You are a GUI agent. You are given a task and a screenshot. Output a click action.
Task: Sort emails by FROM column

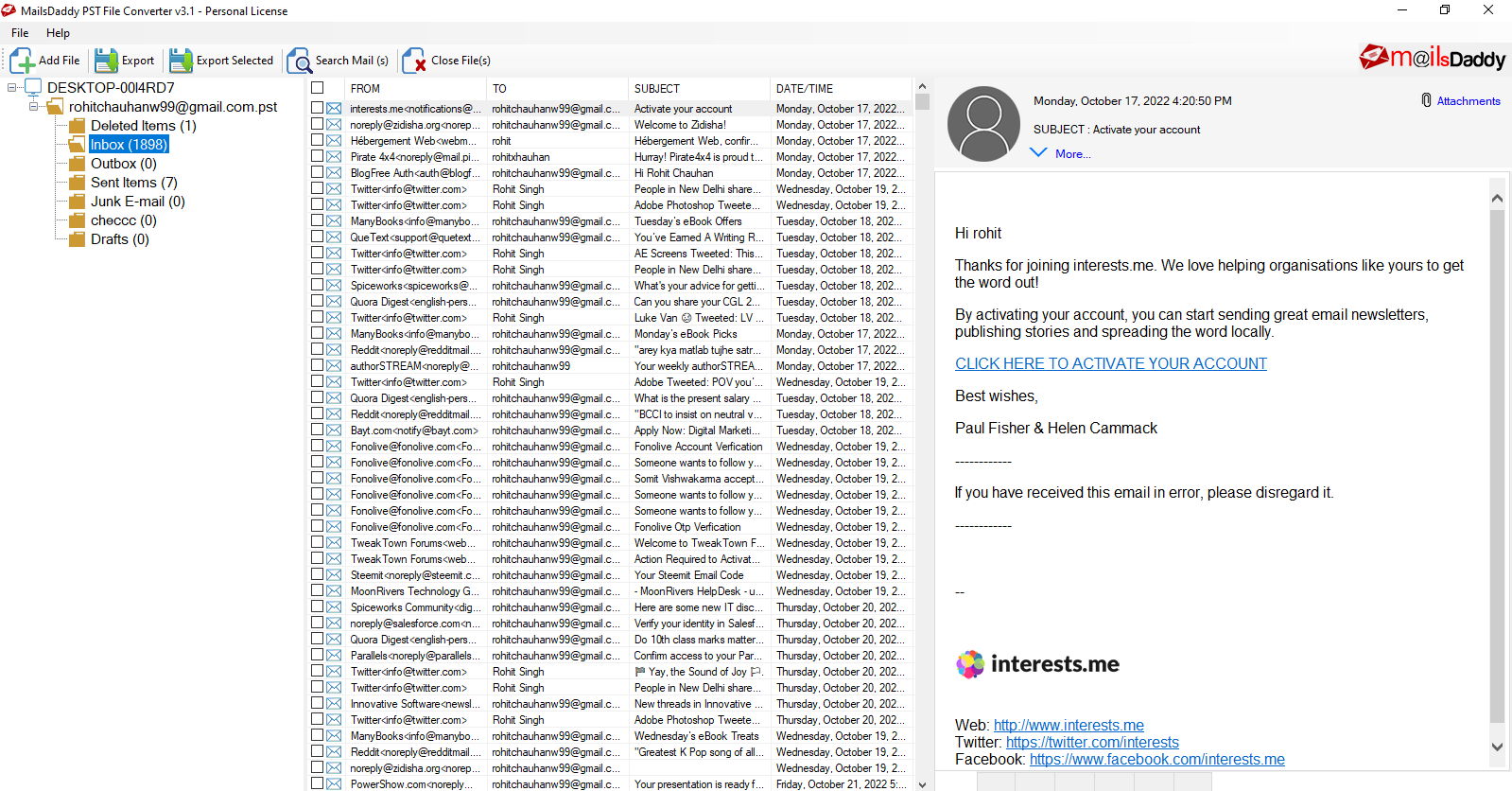pyautogui.click(x=416, y=88)
